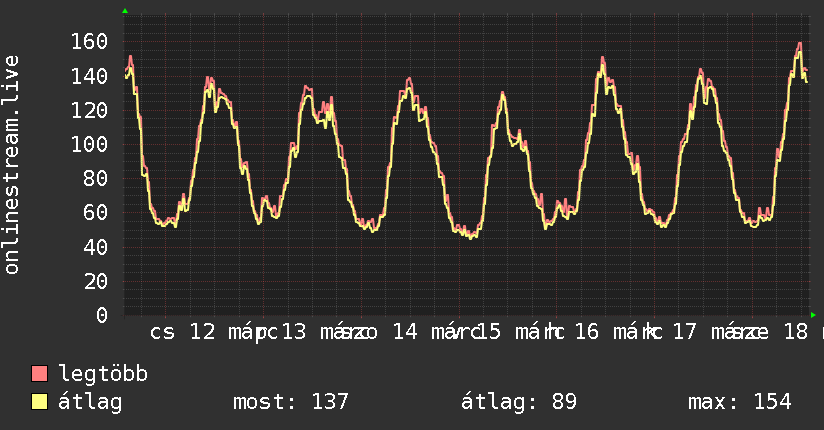Click the 15 date label on x-axis
This screenshot has width=824, height=430.
(488, 332)
